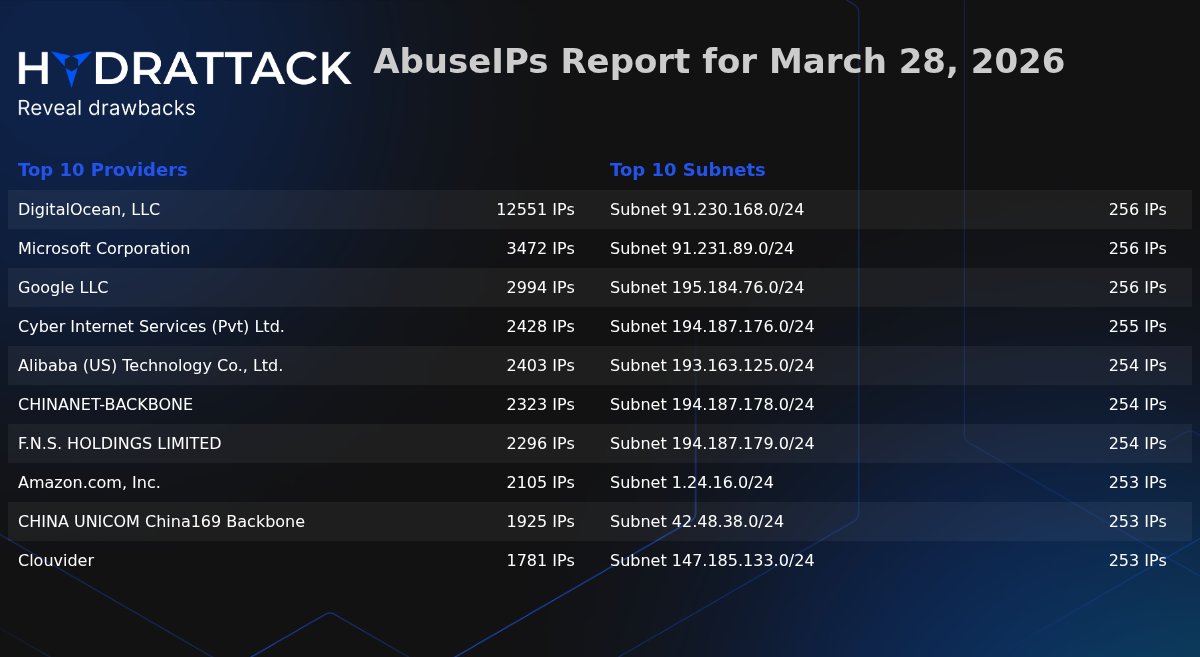Select the Top 10 Subnets heading
1200x657 pixels.
click(x=687, y=170)
